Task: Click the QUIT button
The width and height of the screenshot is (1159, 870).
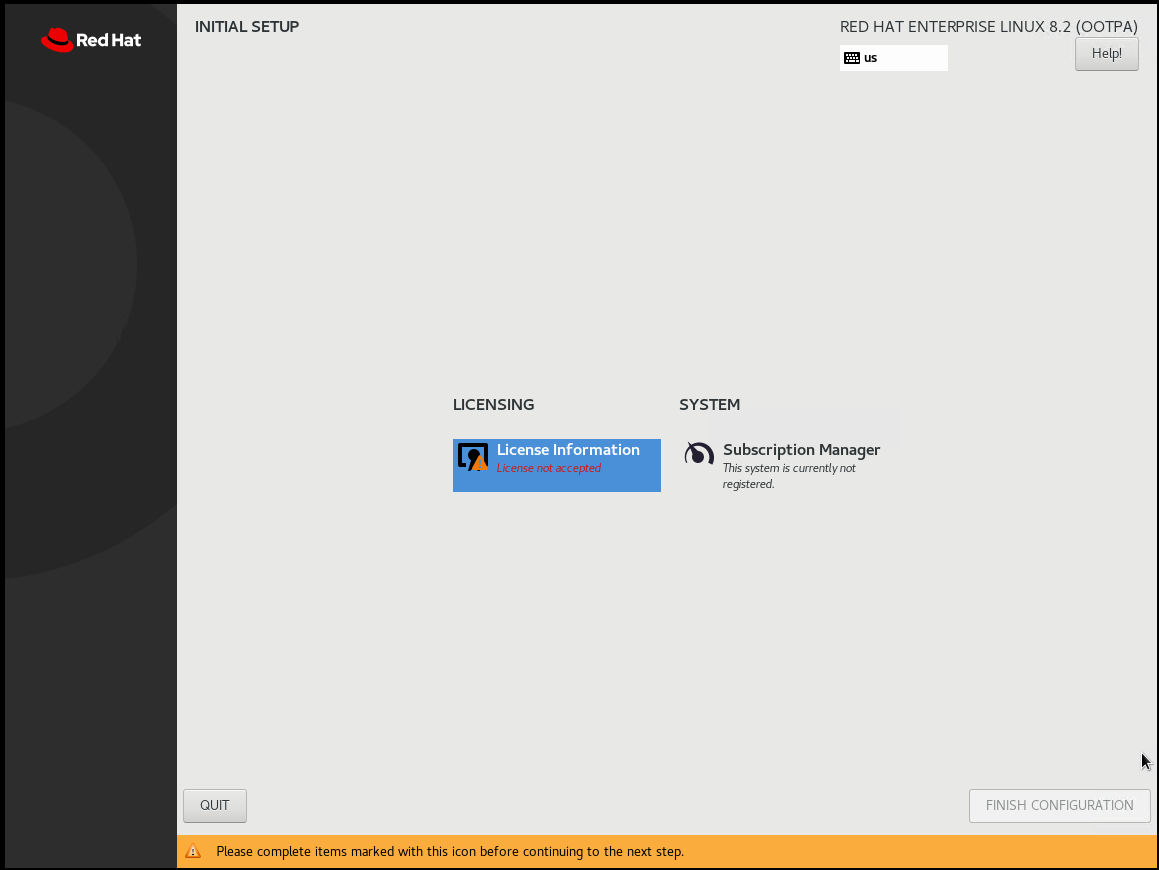Action: coord(215,805)
